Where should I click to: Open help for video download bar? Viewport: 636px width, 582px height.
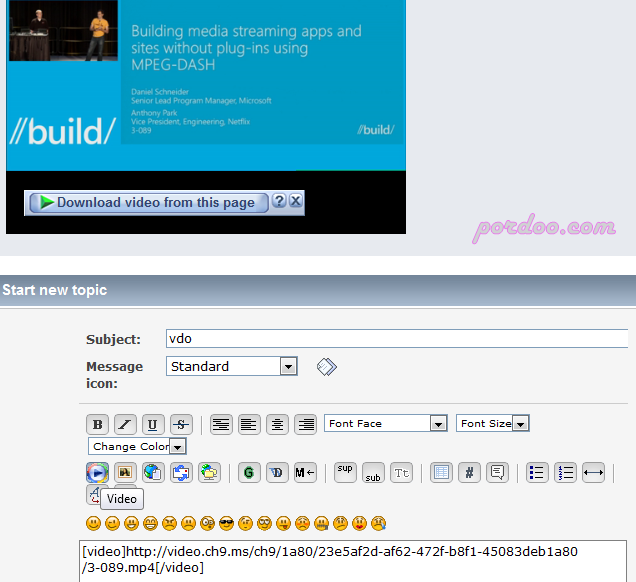[279, 201]
